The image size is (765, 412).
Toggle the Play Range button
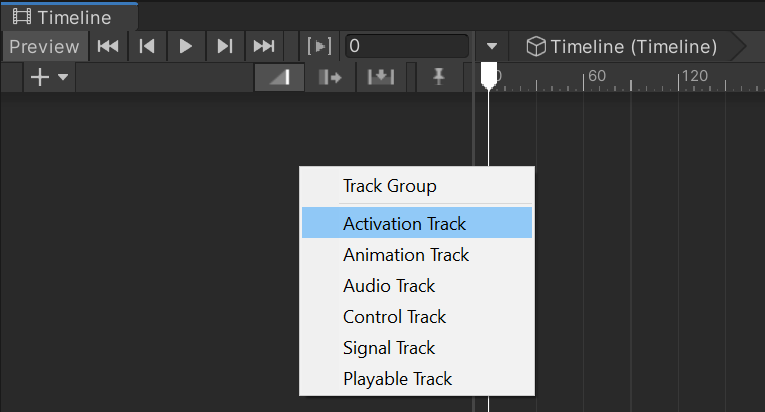point(319,46)
